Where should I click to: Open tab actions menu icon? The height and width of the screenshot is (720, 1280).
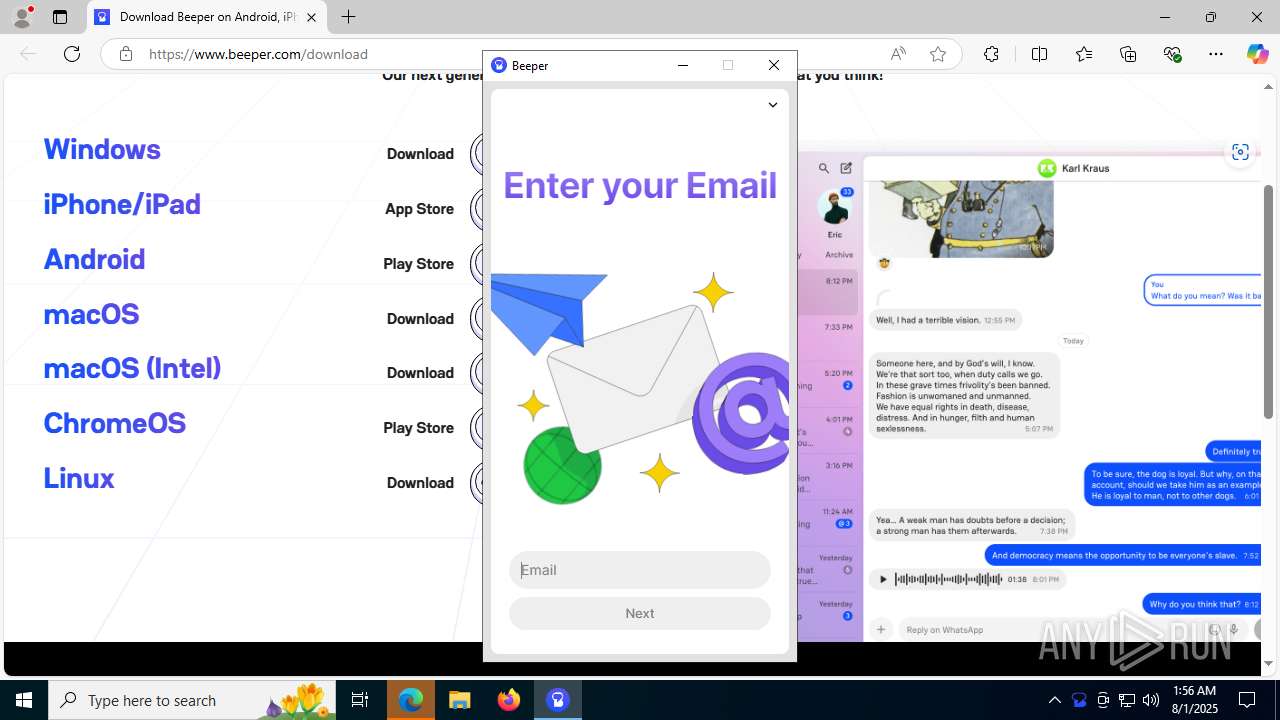click(x=60, y=17)
